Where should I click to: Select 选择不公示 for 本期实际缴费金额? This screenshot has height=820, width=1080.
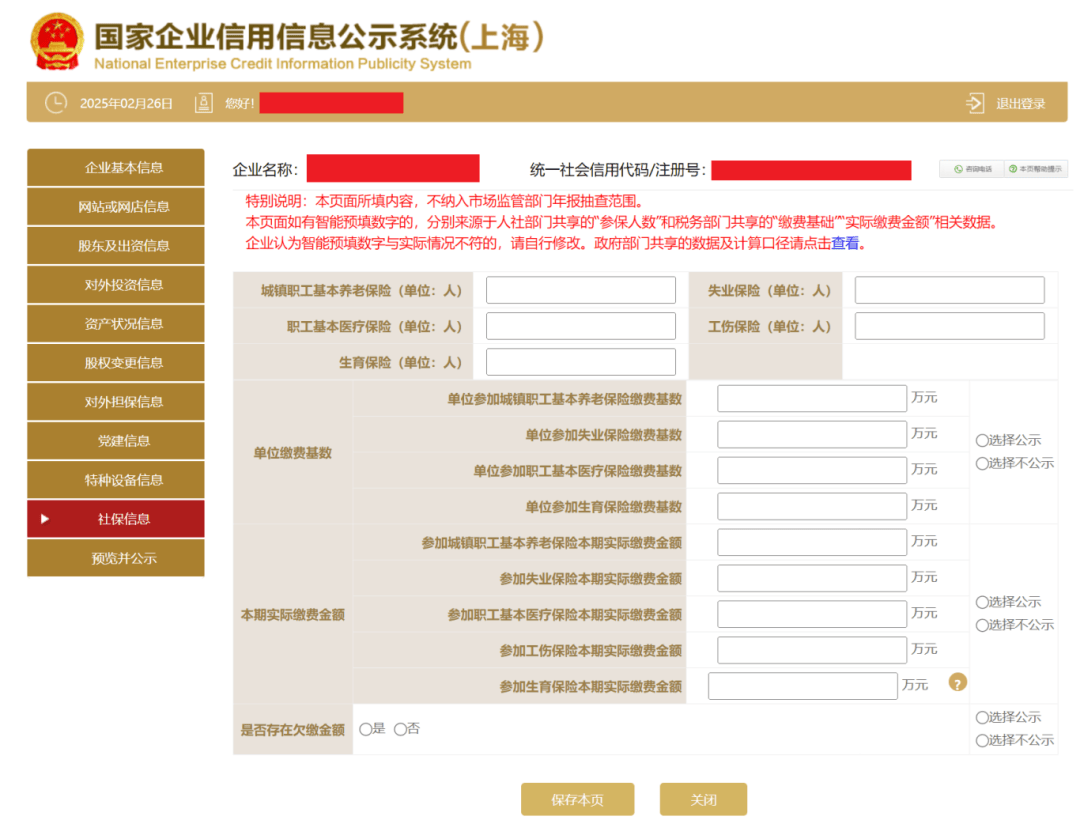tap(983, 625)
